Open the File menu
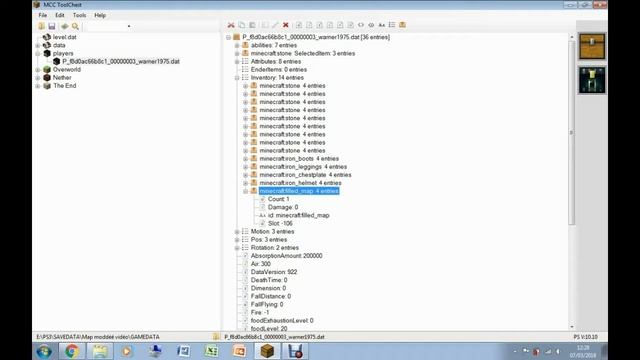This screenshot has height=360, width=640. (42, 15)
